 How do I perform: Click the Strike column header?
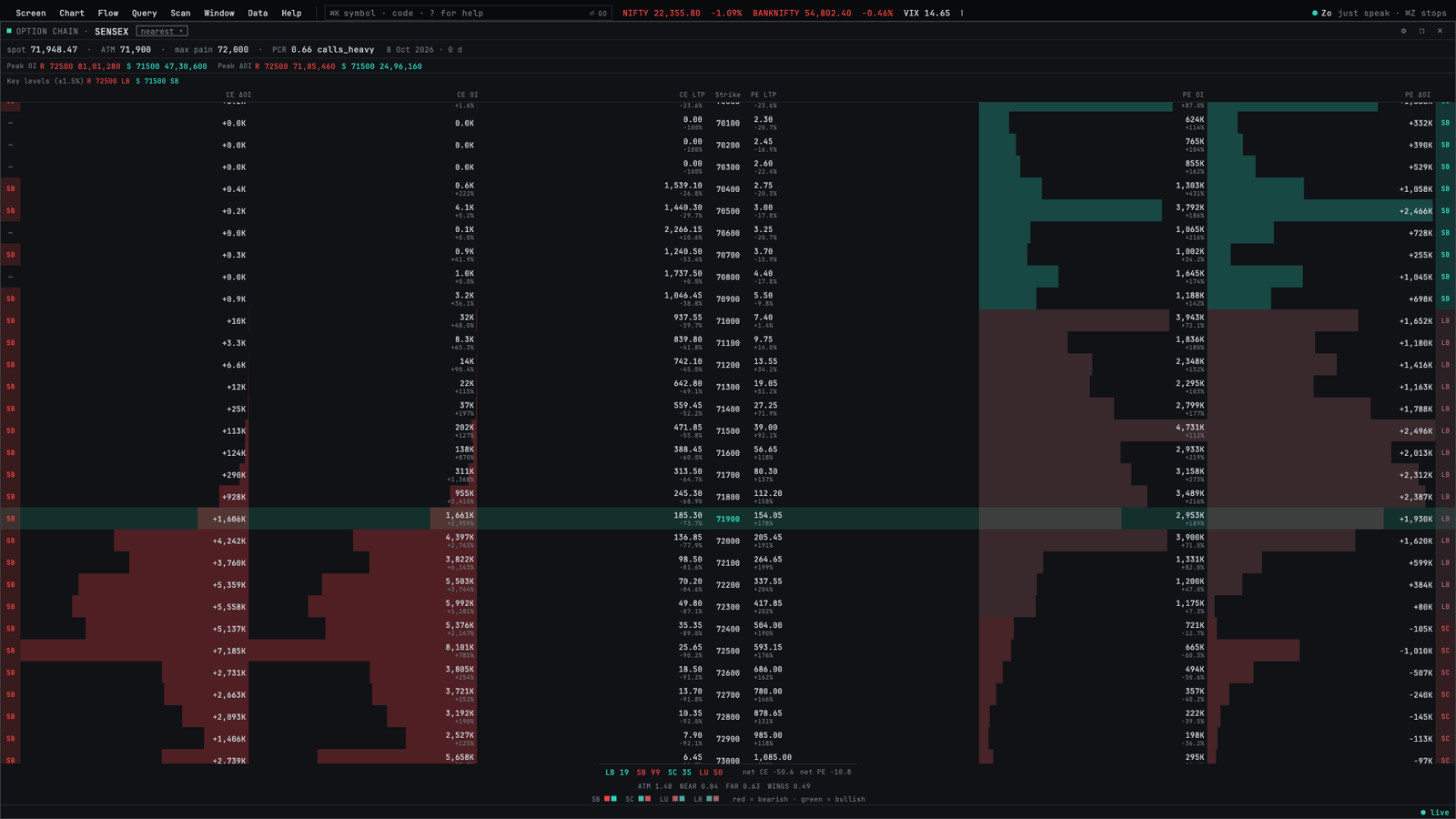(x=727, y=95)
